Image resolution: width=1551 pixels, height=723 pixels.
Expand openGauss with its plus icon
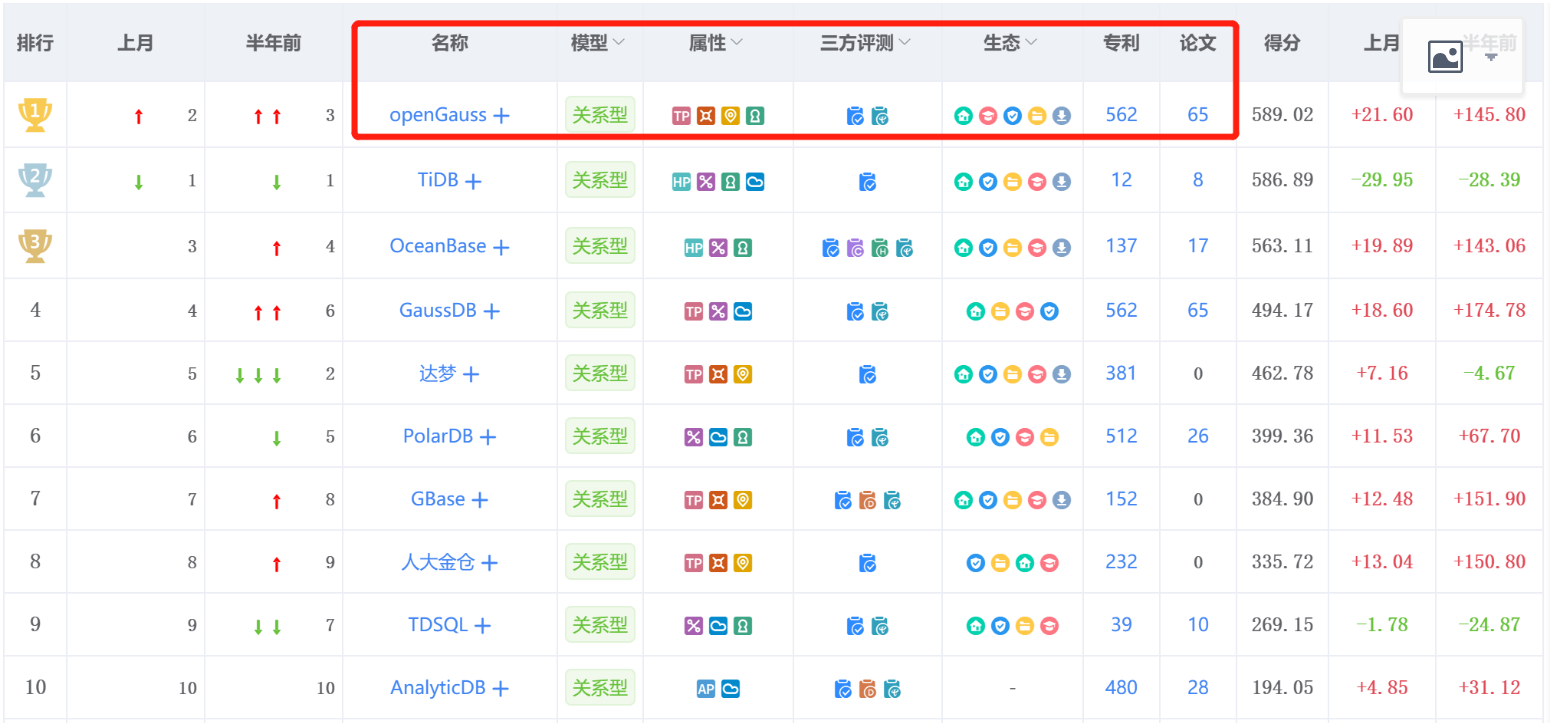[502, 116]
